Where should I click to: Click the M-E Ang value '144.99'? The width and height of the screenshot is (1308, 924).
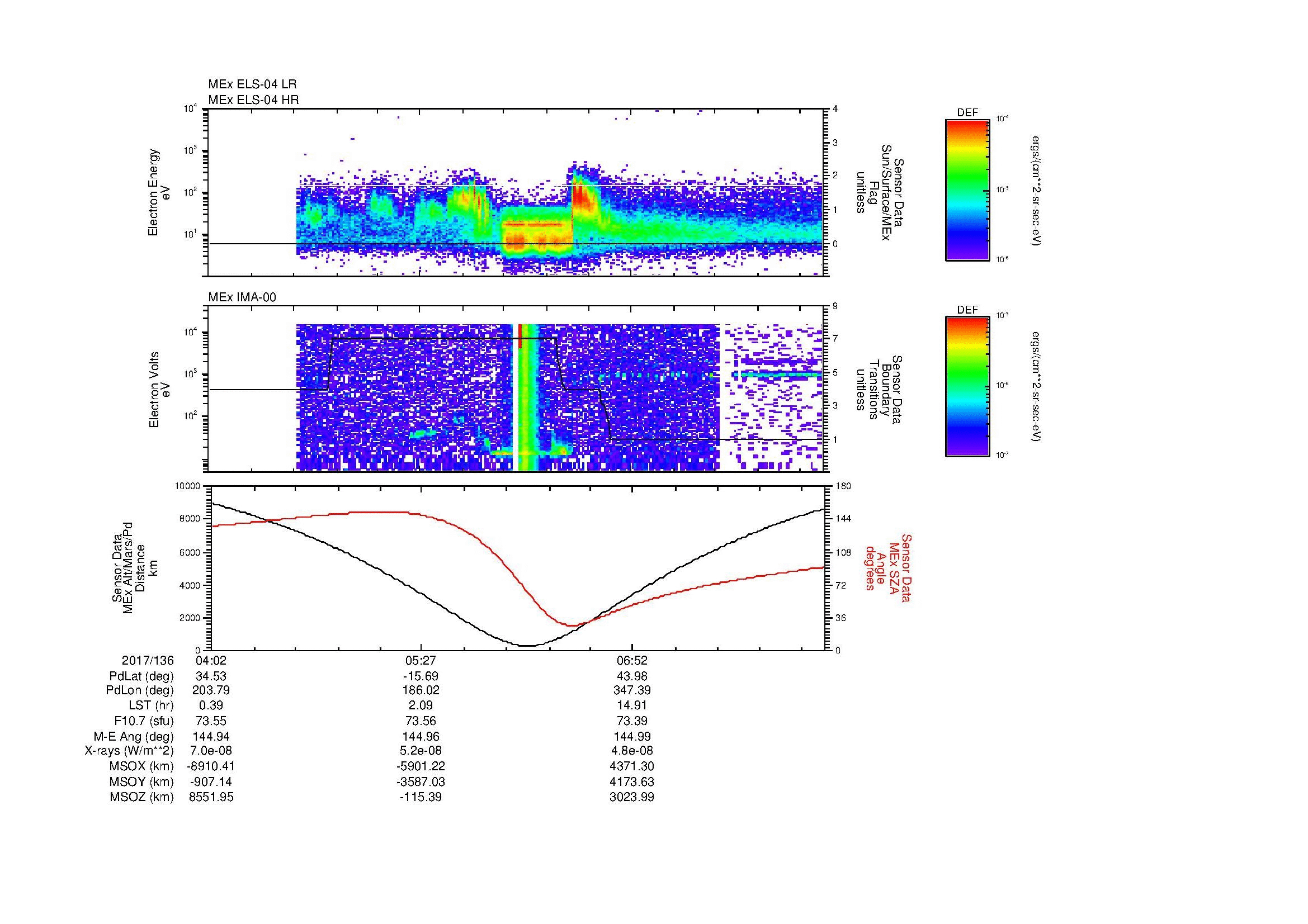tap(632, 737)
